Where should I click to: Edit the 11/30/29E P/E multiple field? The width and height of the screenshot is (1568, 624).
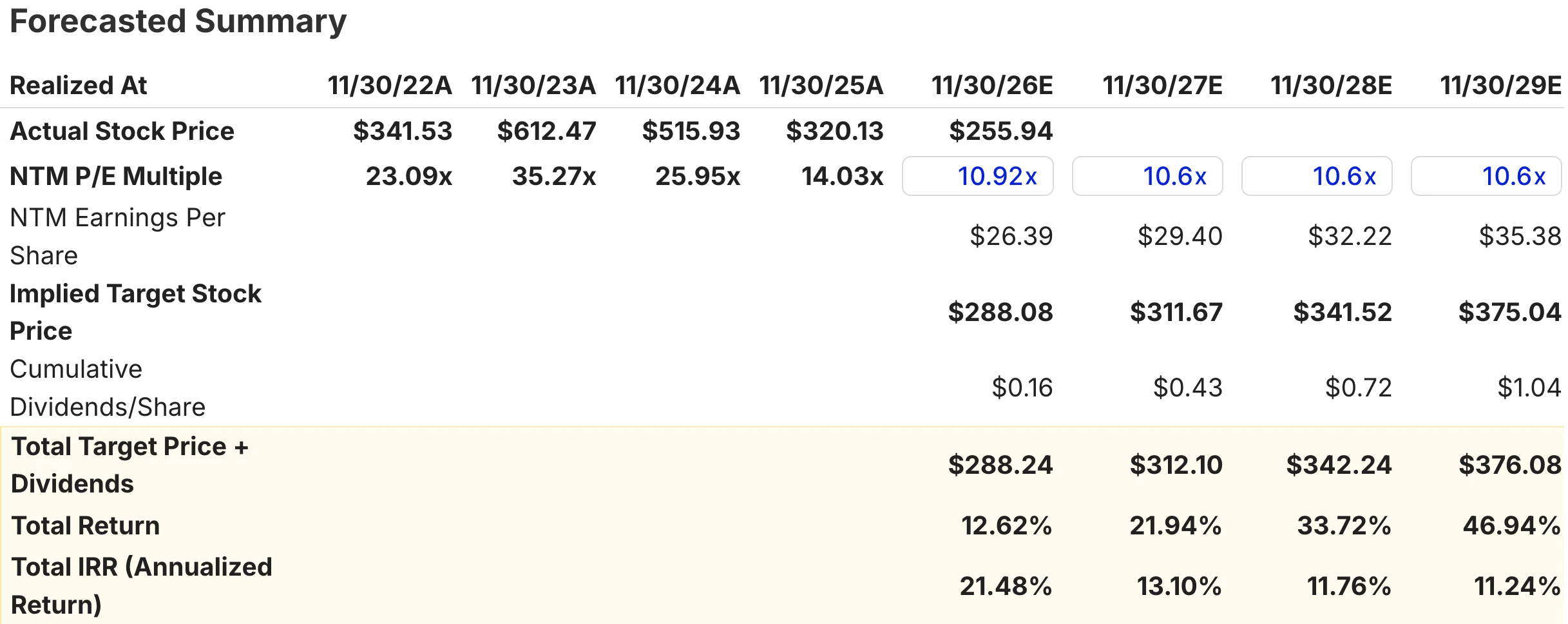(x=1487, y=176)
